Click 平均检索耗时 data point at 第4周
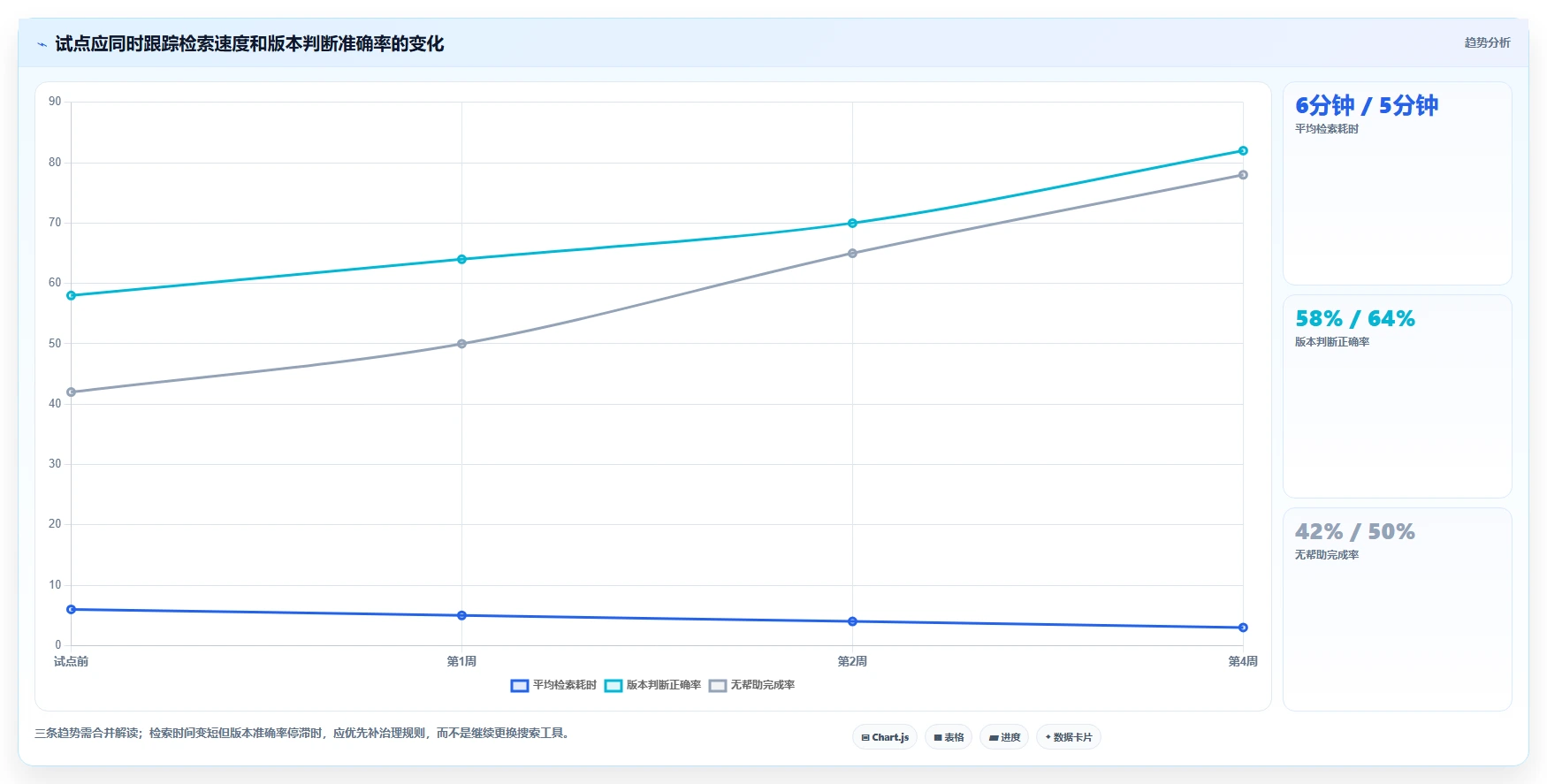The width and height of the screenshot is (1547, 784). coord(1243,628)
